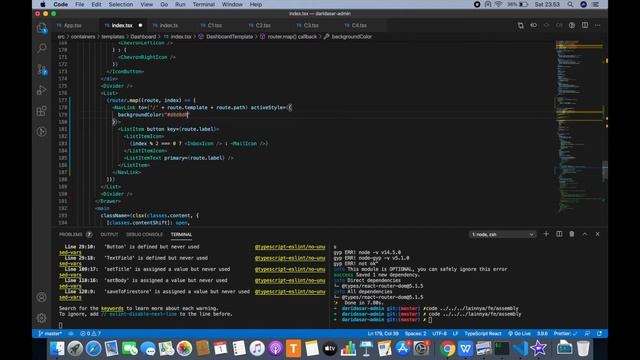Click the unsaved dot on index.tsx tab

[x=140, y=25]
